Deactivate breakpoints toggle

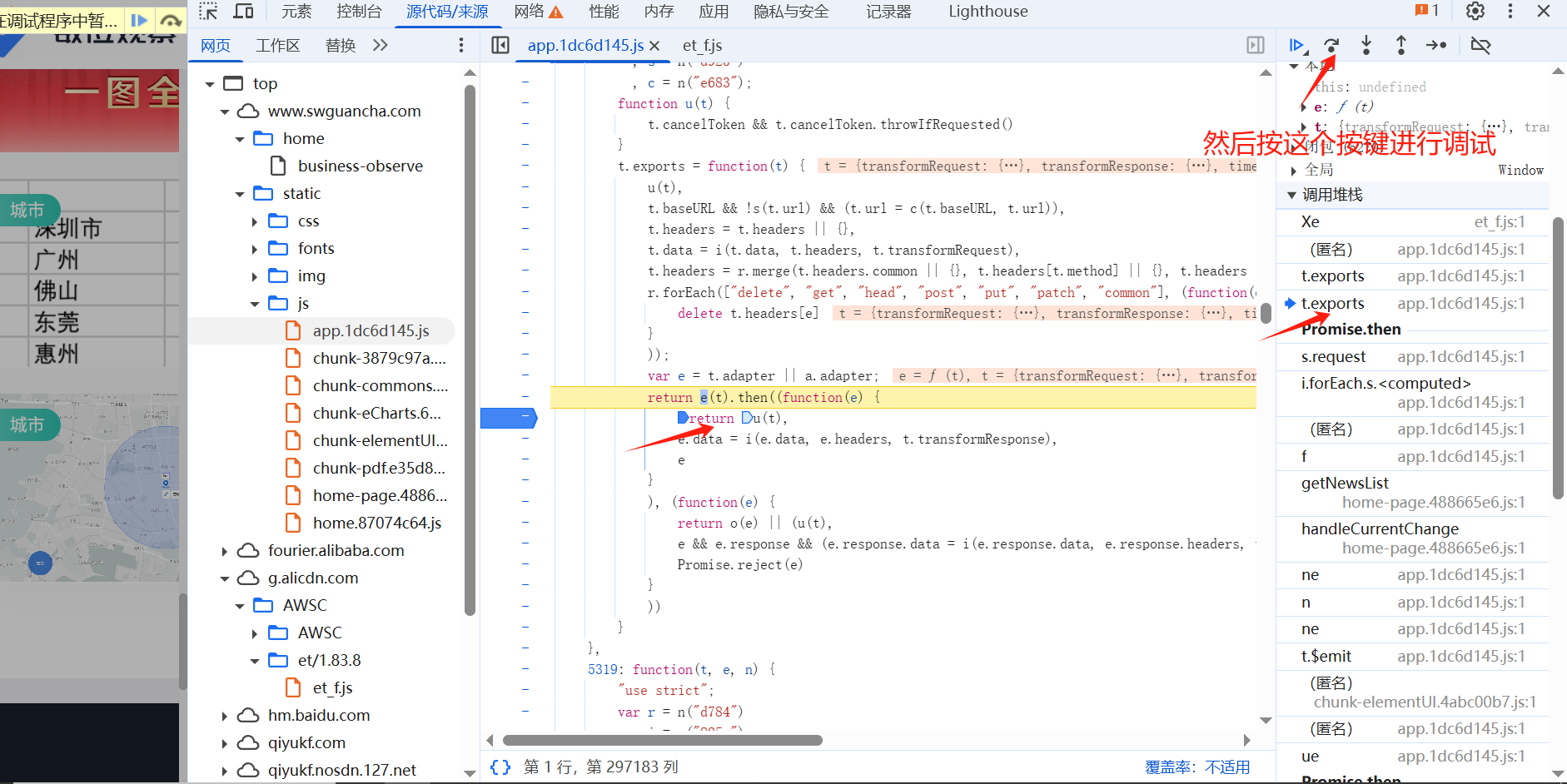pyautogui.click(x=1480, y=46)
